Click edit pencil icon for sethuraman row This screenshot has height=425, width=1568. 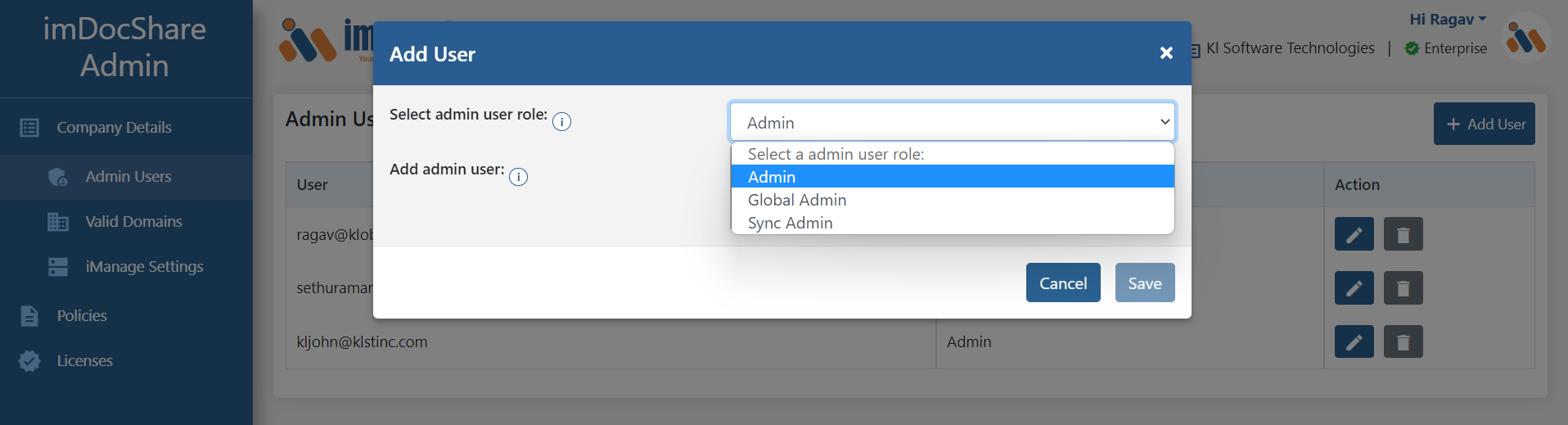click(x=1354, y=288)
